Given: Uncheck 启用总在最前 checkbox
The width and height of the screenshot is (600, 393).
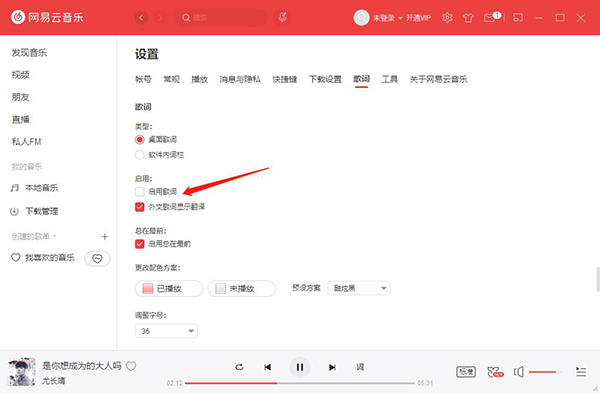Looking at the screenshot, I should (140, 244).
